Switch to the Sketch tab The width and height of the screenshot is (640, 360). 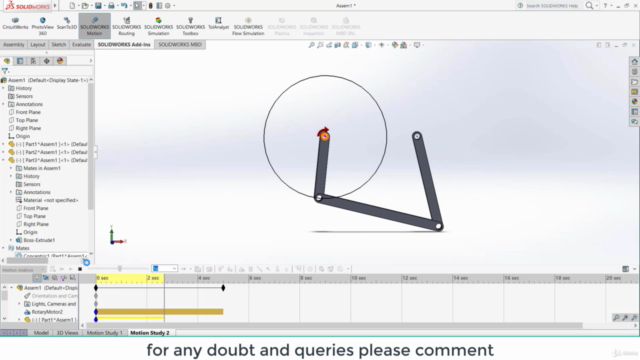58,44
